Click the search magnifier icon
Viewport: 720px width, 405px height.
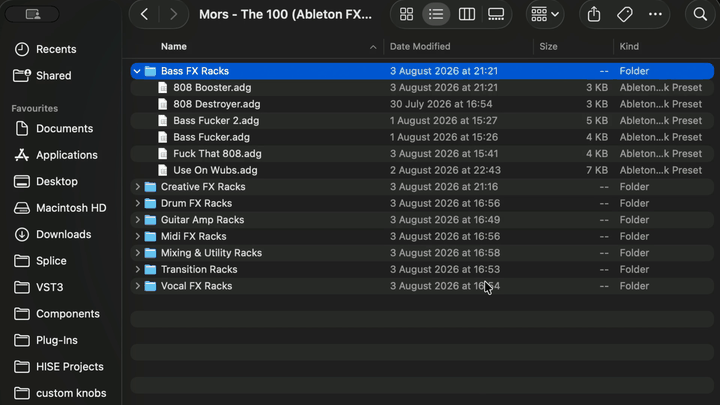pos(700,14)
